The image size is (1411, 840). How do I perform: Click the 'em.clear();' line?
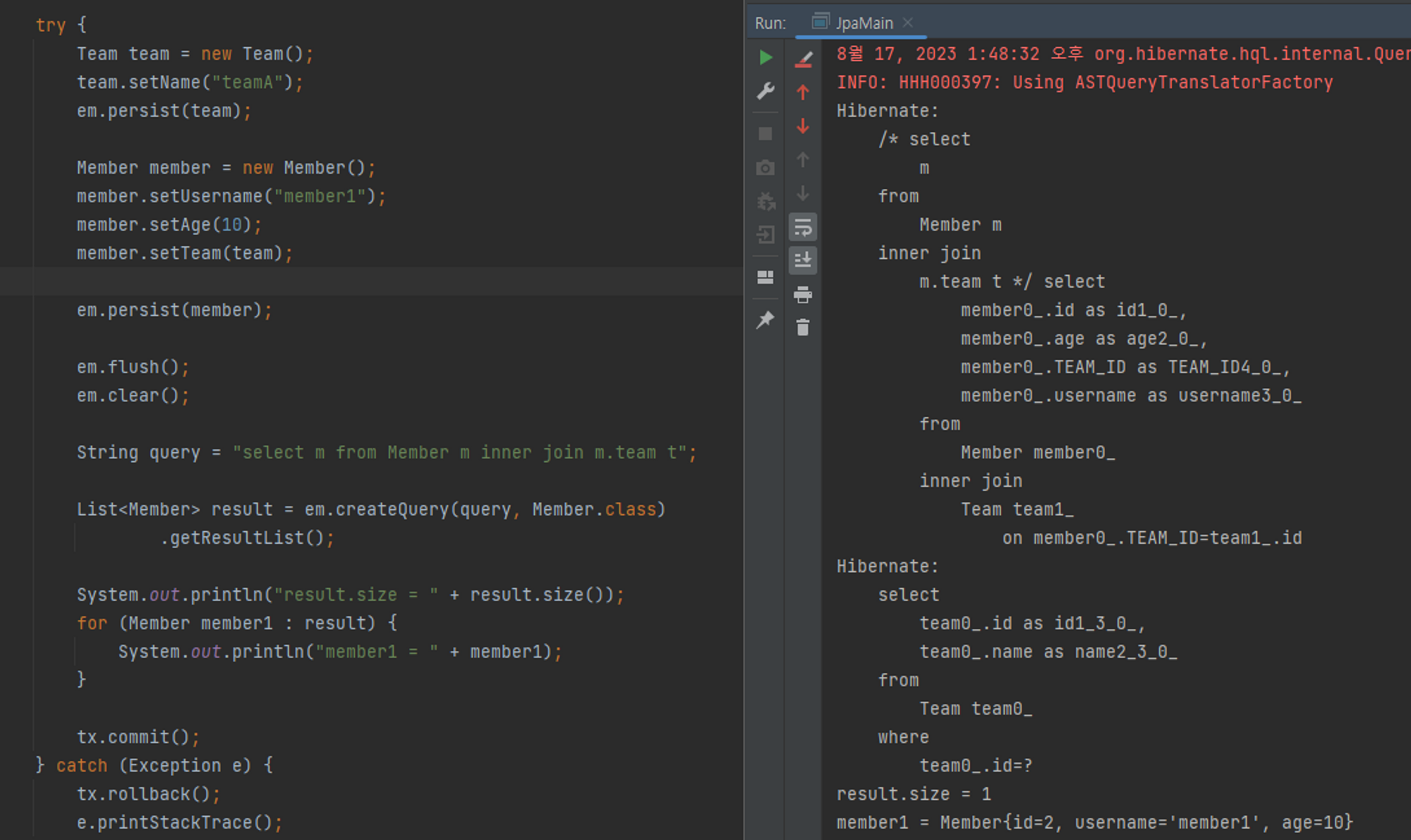(x=133, y=396)
